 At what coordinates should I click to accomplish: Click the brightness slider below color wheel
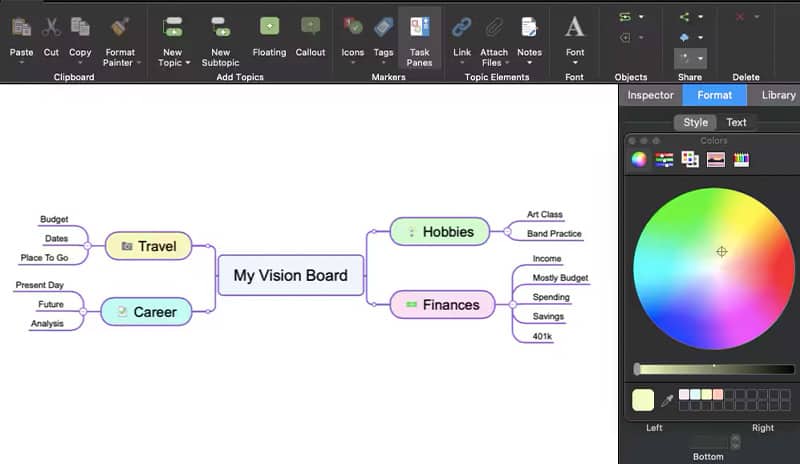coord(711,369)
